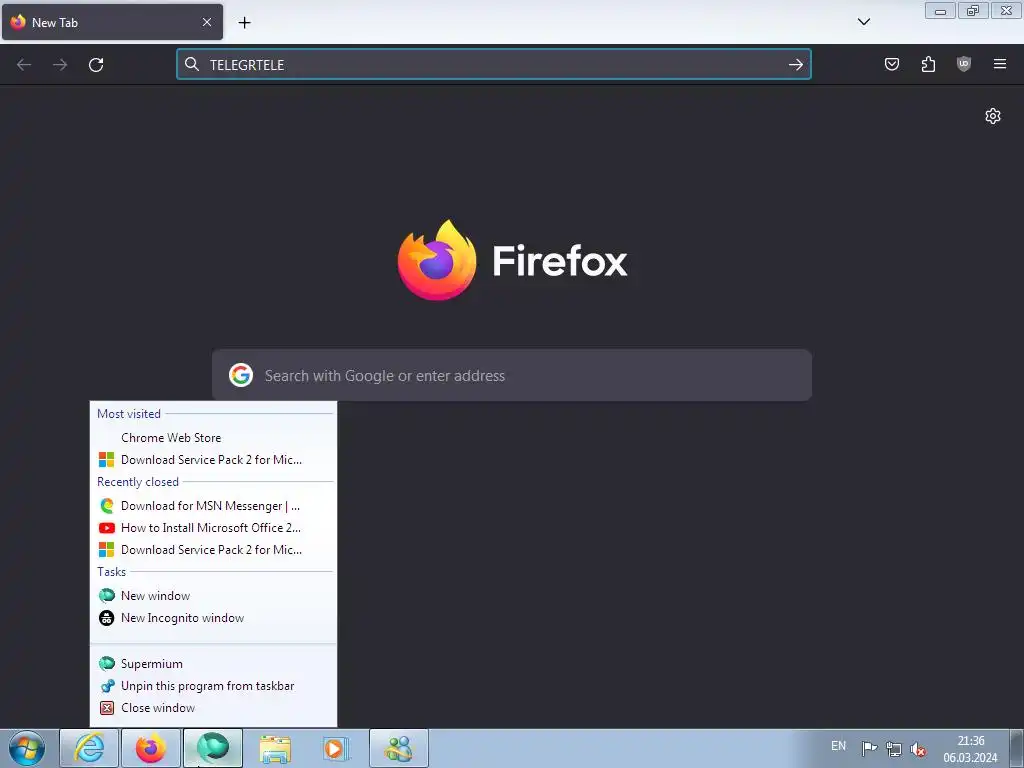Image resolution: width=1024 pixels, height=768 pixels.
Task: Select the New Tab tab
Action: (112, 22)
